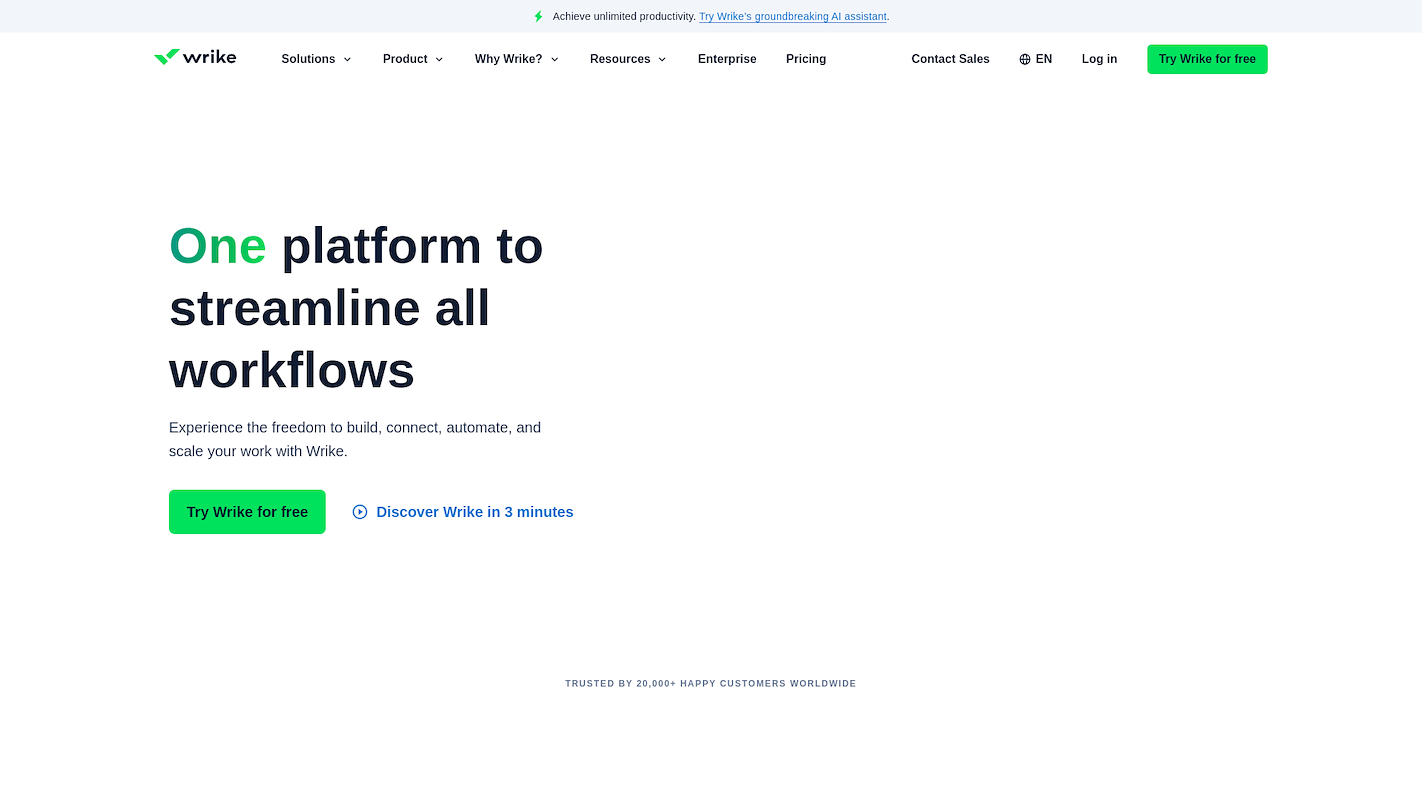Go to the Enterprise page
The width and height of the screenshot is (1422, 800).
click(x=727, y=59)
